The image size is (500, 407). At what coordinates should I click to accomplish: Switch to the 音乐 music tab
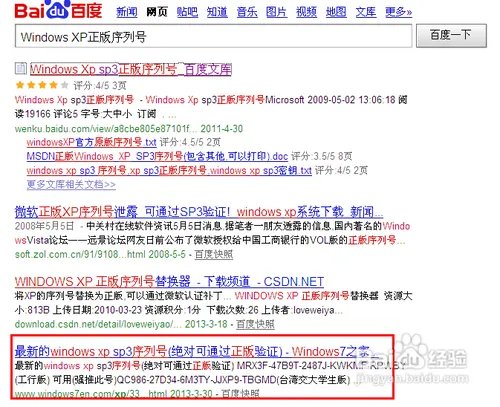[247, 12]
